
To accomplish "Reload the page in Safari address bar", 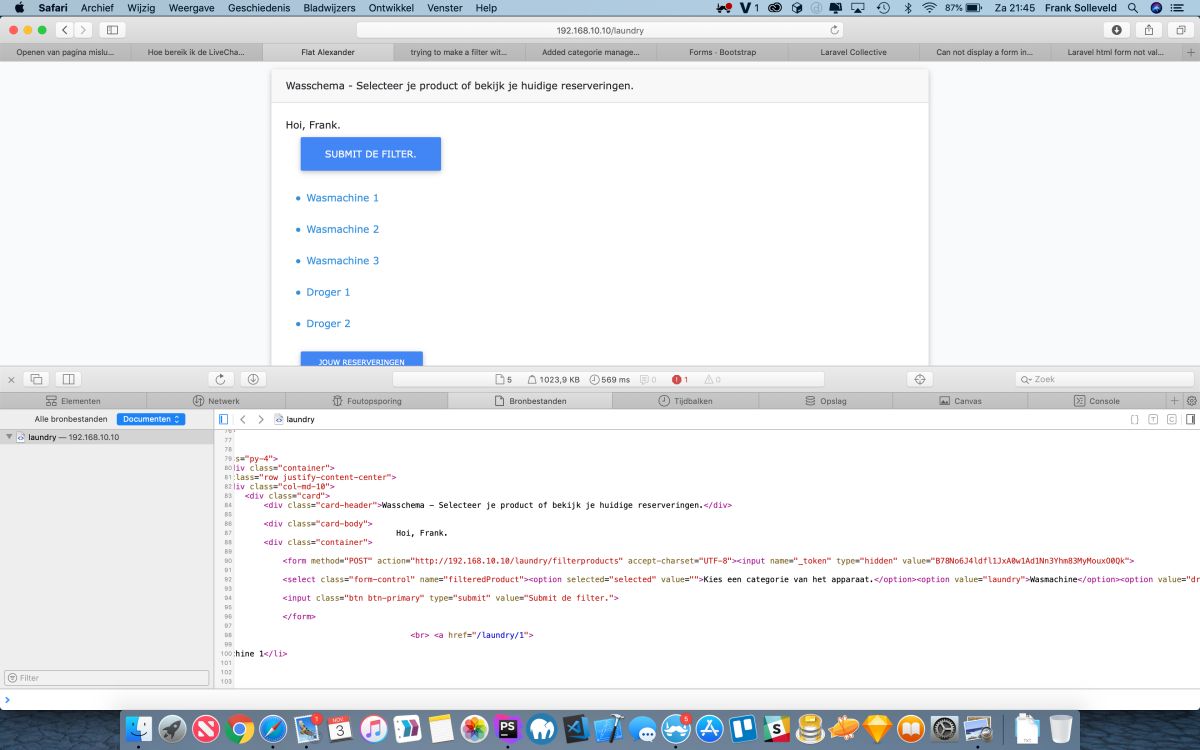I will 835,30.
